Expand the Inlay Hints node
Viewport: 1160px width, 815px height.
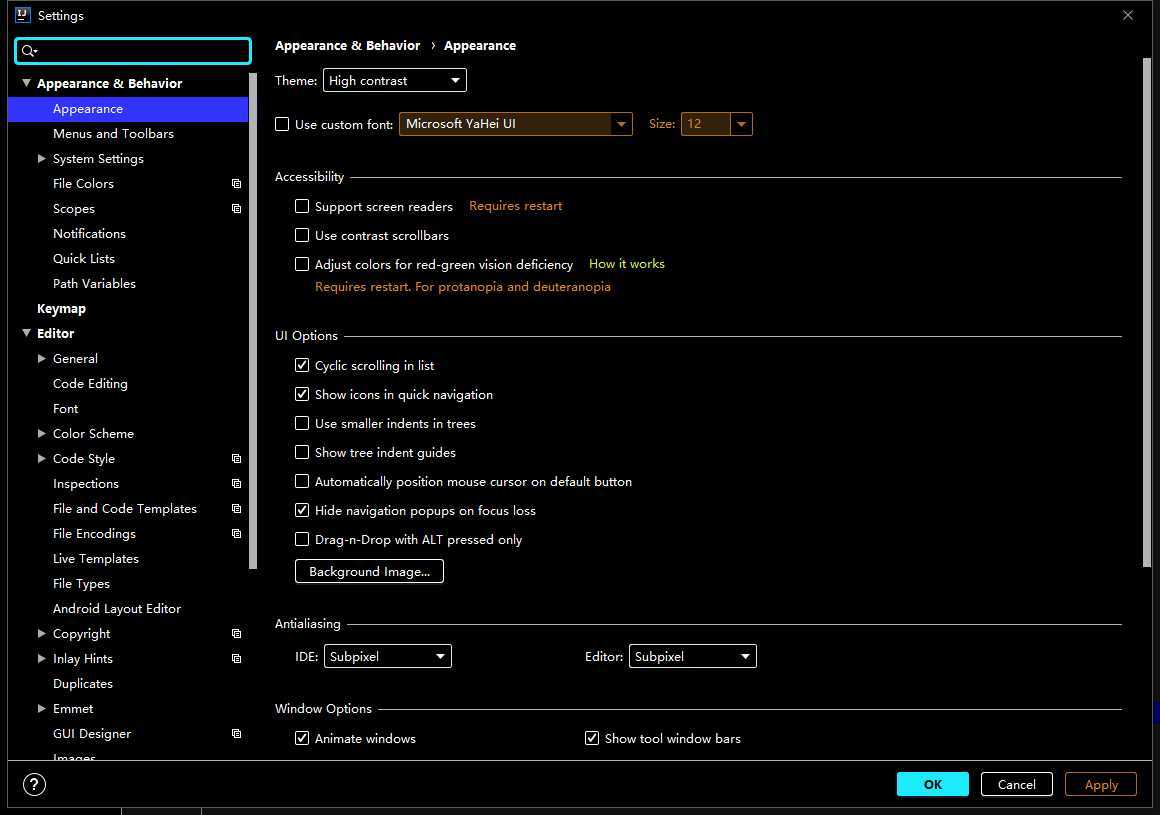tap(41, 658)
